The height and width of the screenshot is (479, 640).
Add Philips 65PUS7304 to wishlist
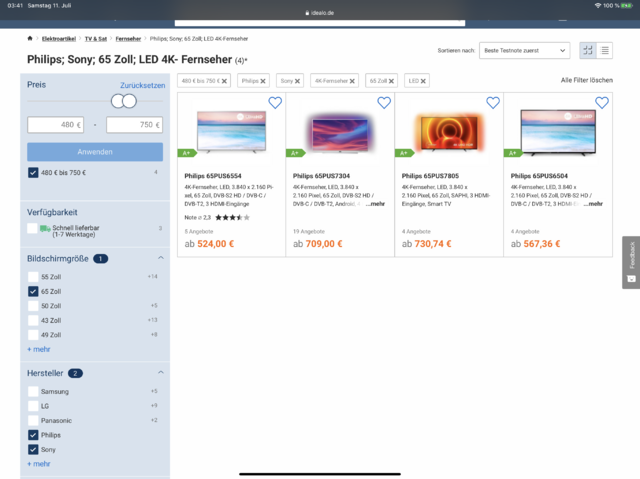point(384,103)
